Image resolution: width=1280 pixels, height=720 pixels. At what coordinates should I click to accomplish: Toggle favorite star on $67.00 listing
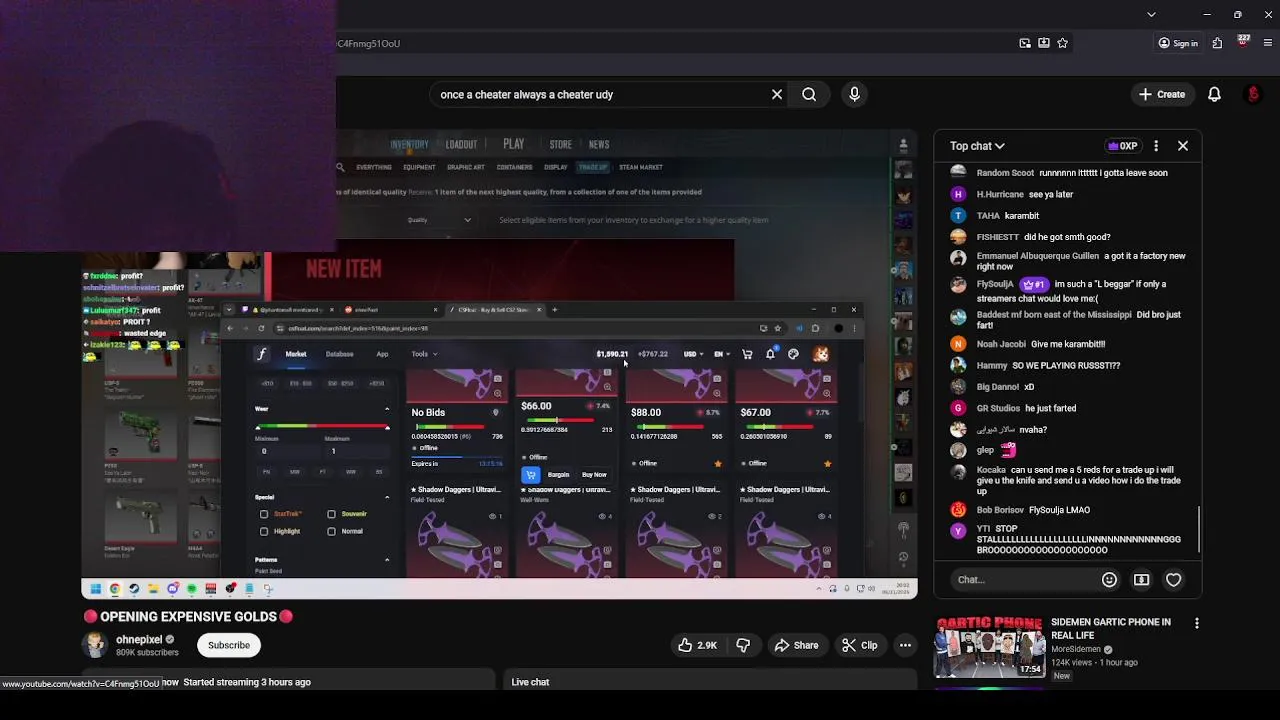click(827, 463)
